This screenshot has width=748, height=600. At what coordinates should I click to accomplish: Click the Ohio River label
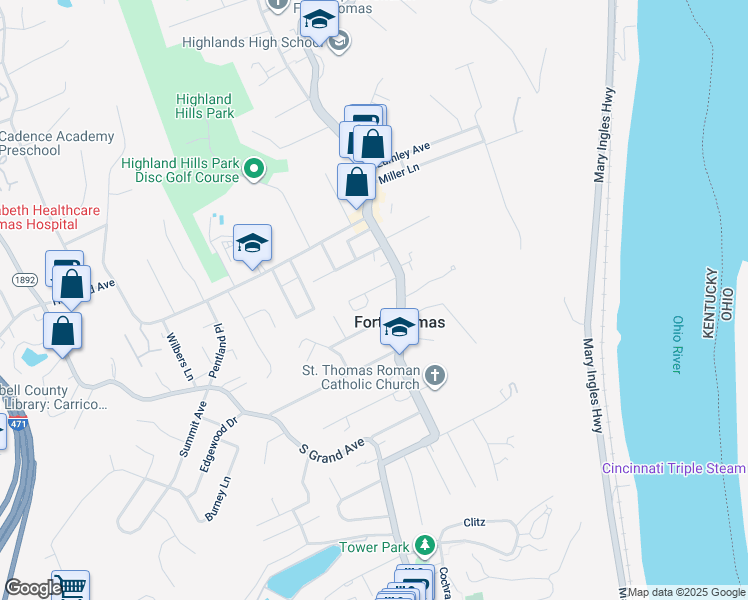point(677,344)
